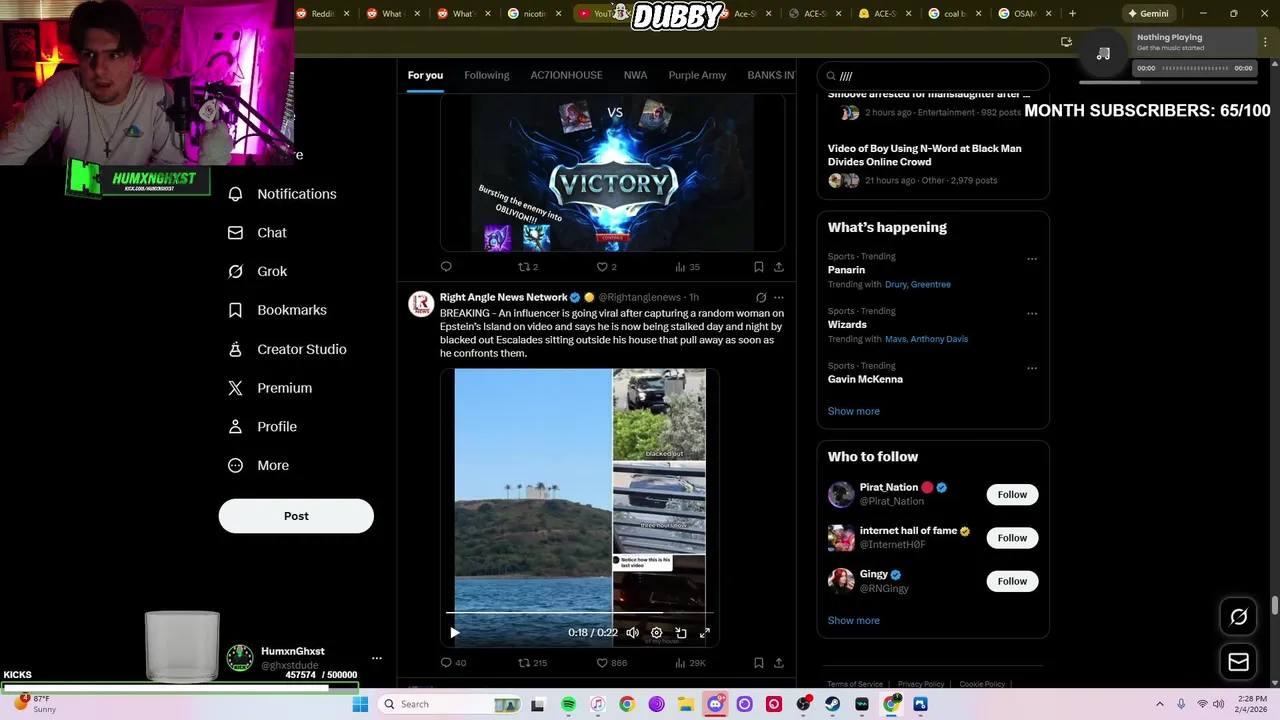Open more options for Gavin McKenna trend
This screenshot has height=720, width=1280.
pyautogui.click(x=1032, y=368)
